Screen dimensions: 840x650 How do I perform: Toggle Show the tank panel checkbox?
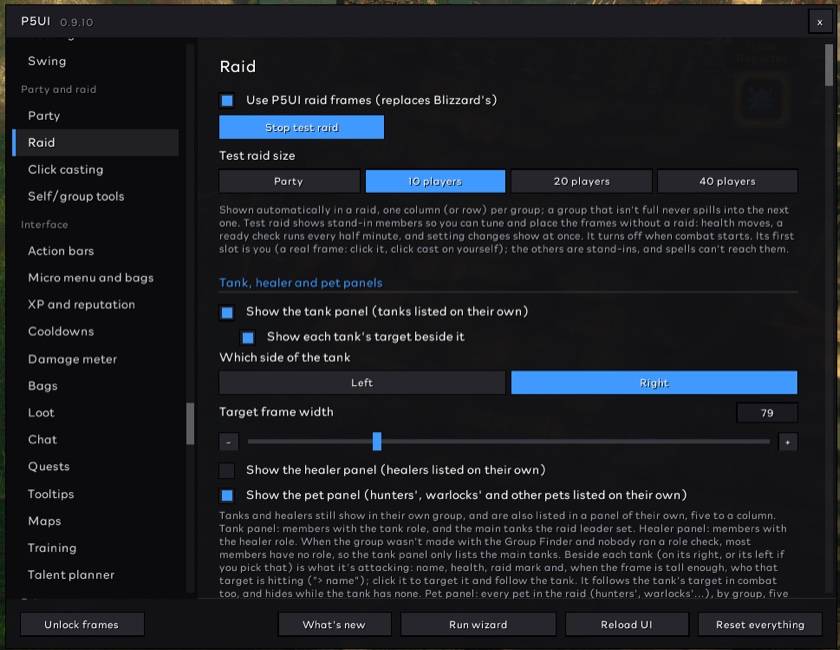tap(227, 312)
